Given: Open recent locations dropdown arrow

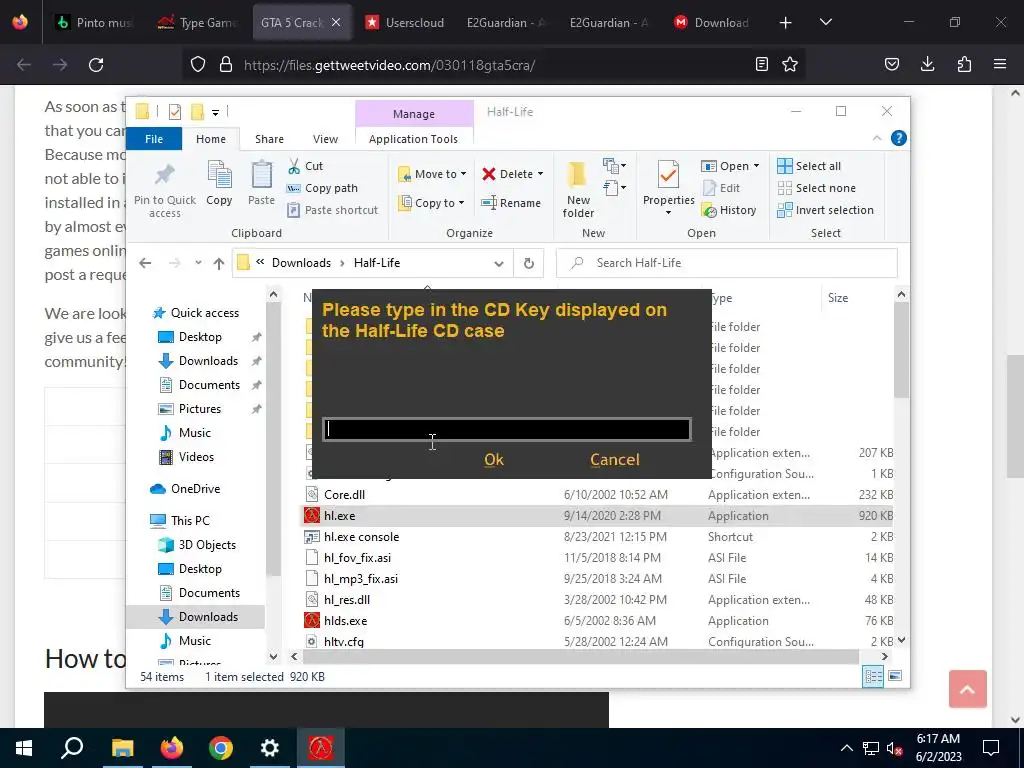Looking at the screenshot, I should tap(198, 263).
